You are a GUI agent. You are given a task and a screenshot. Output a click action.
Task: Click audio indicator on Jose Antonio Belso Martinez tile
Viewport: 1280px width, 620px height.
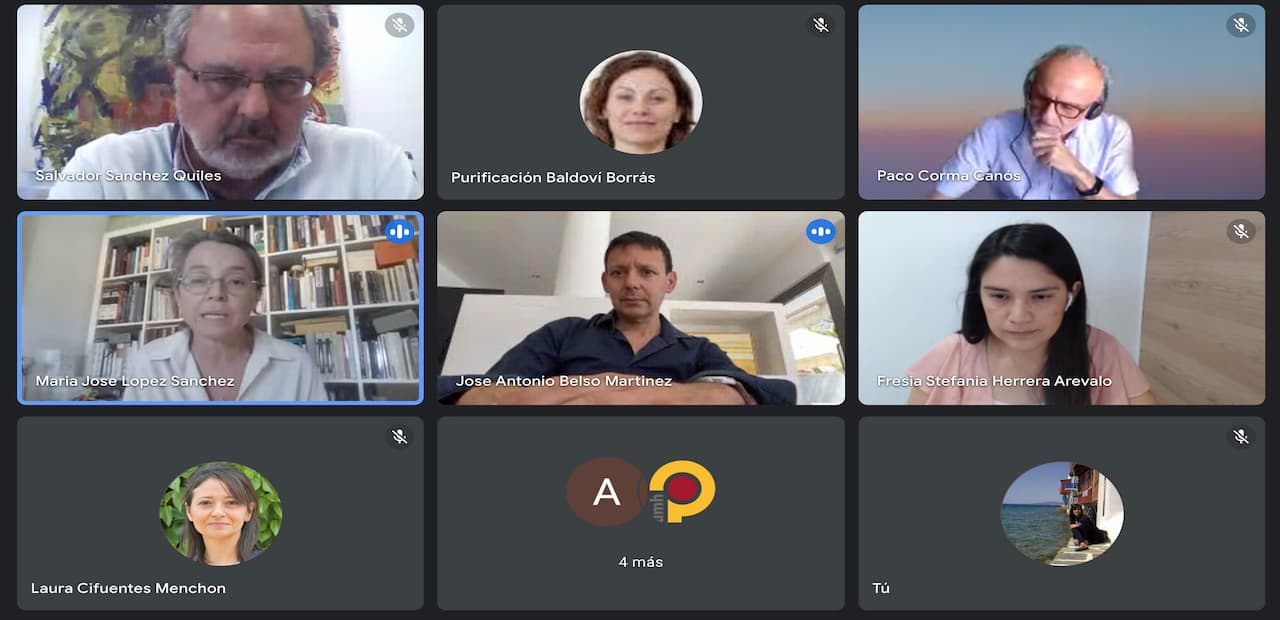[821, 232]
